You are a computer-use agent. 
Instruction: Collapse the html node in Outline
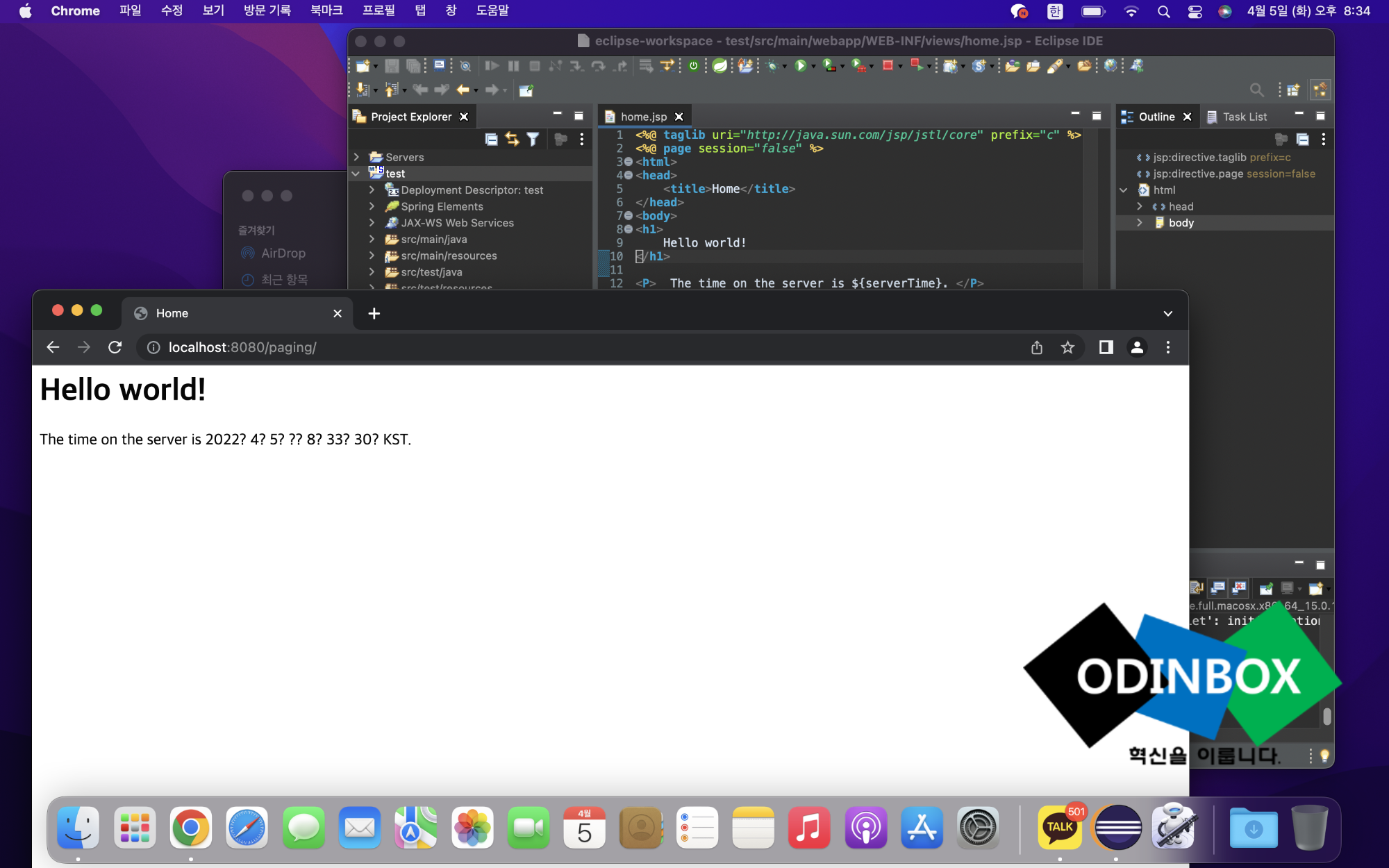click(x=1124, y=190)
